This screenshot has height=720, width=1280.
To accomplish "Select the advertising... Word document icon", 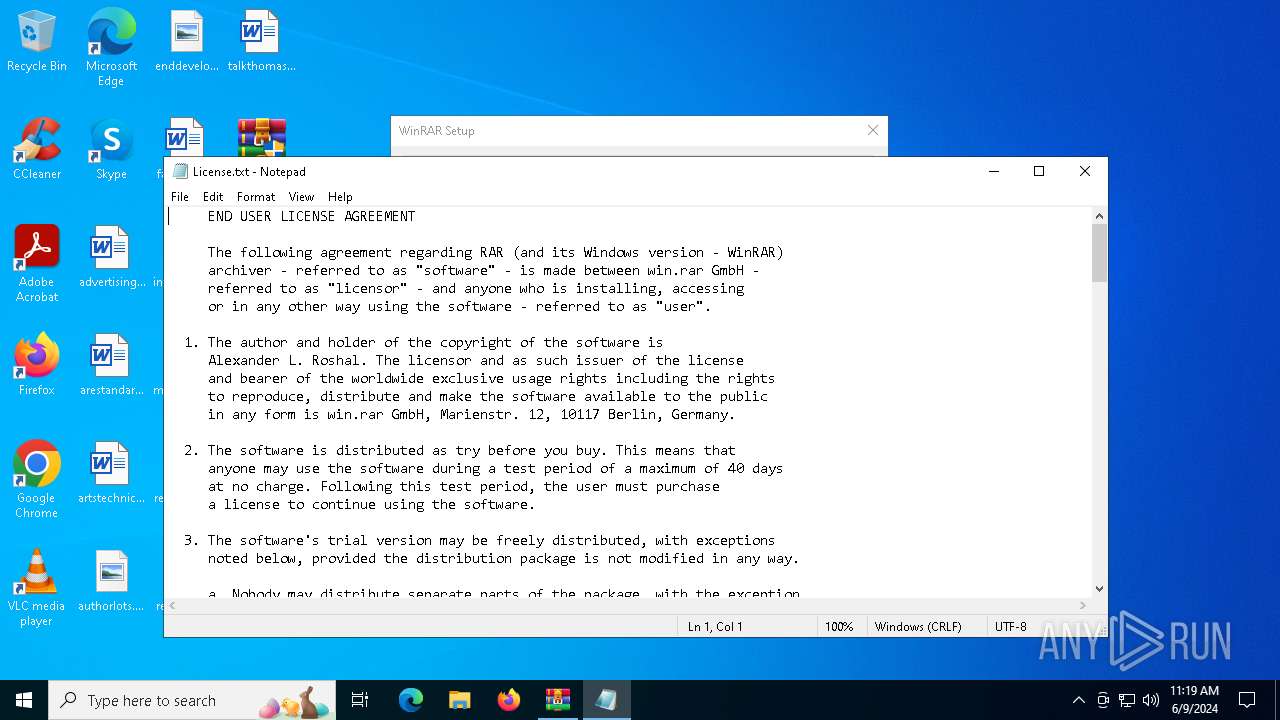I will coord(111,258).
